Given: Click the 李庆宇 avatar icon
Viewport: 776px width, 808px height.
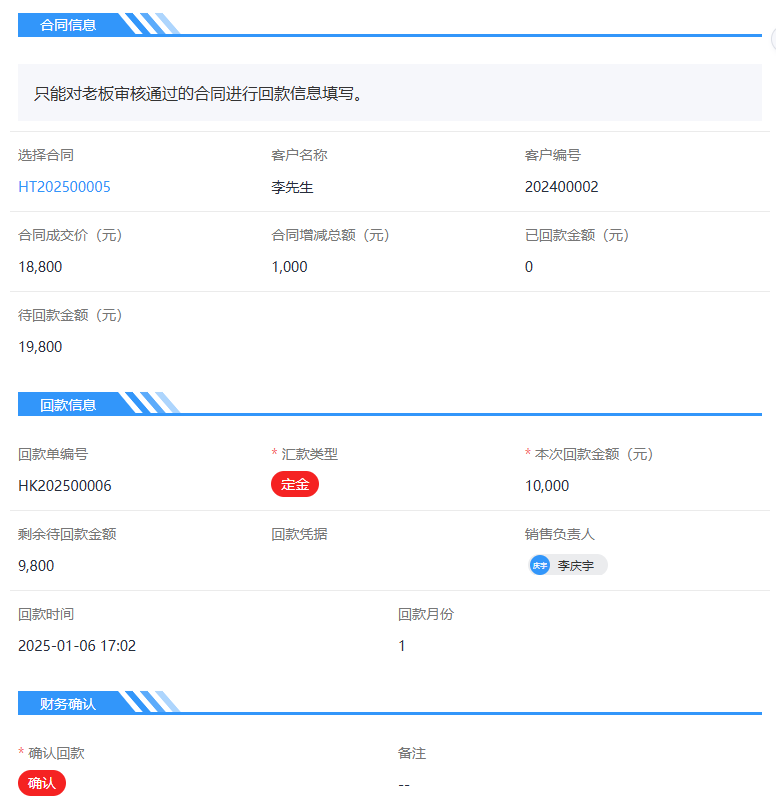Looking at the screenshot, I should coord(540,566).
